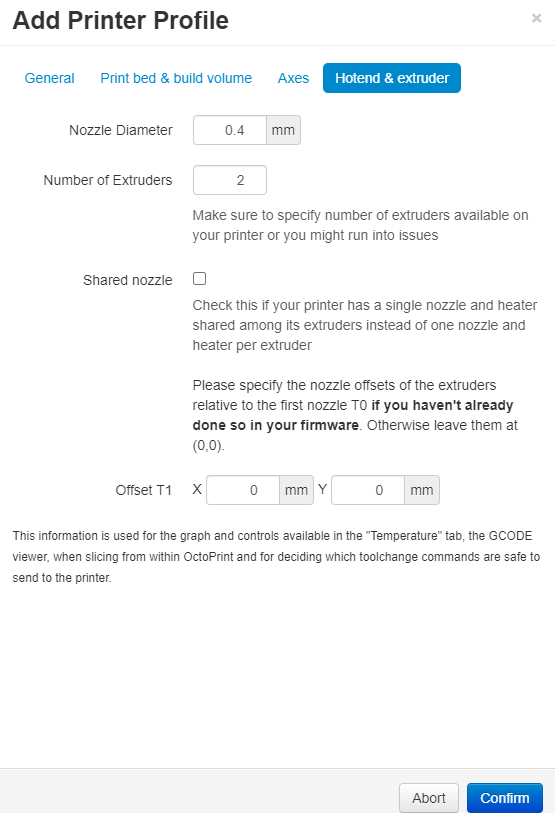The width and height of the screenshot is (555, 813).
Task: Focus the Offset T1 Y input
Action: pos(368,490)
